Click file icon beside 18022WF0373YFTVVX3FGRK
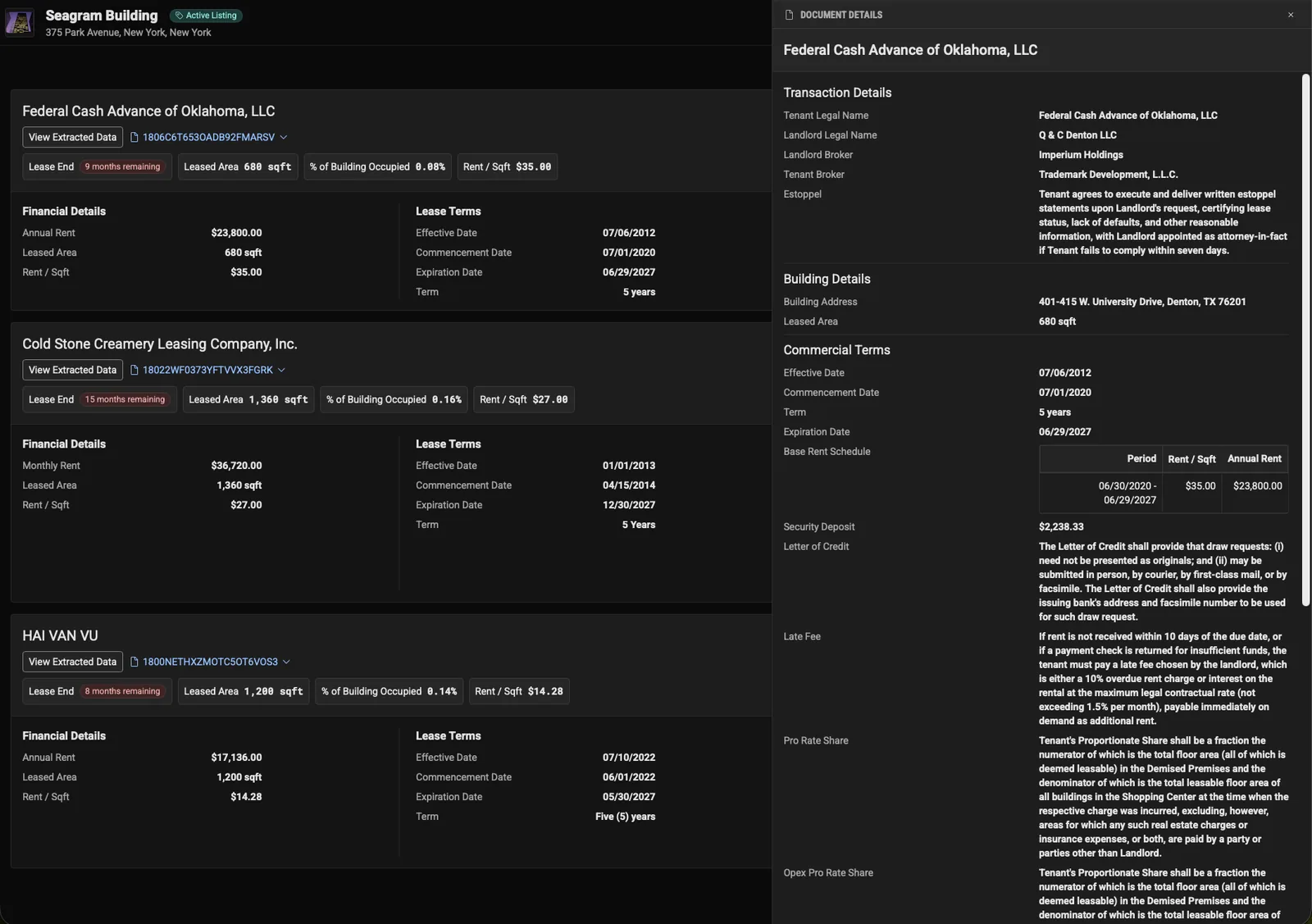This screenshot has height=924, width=1312. 134,370
